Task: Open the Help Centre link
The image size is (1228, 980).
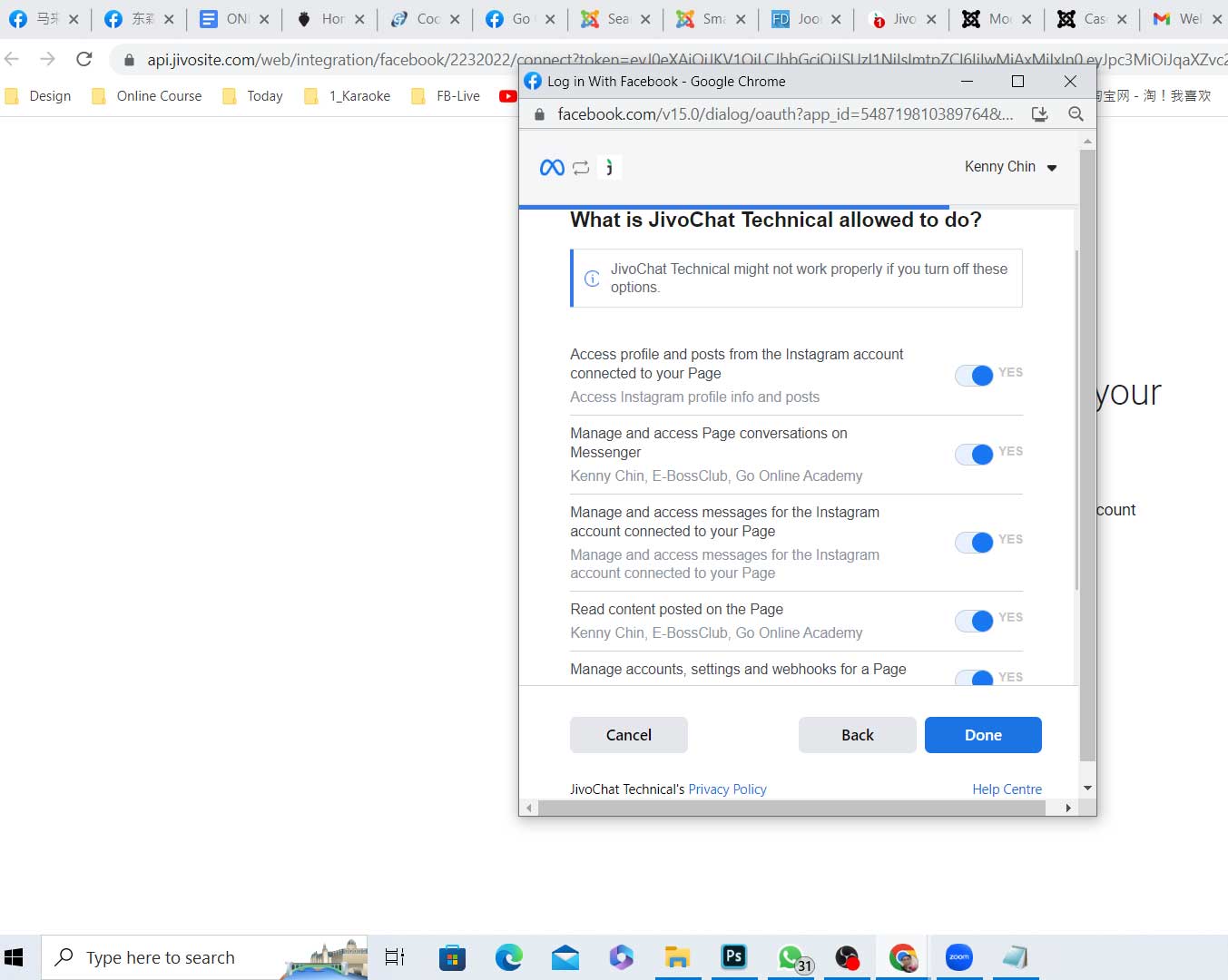Action: coord(1007,789)
